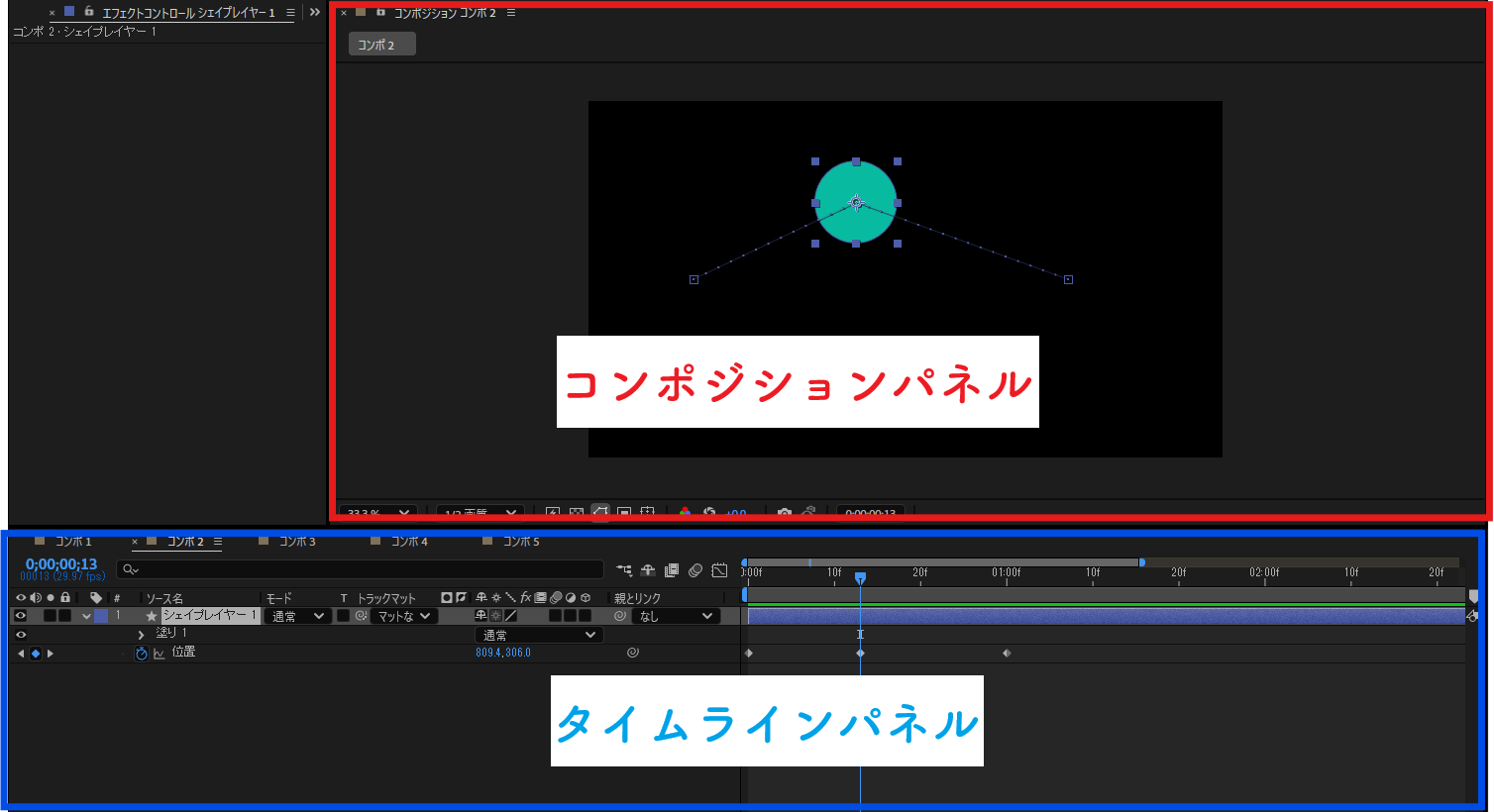Click the adjustment layer column header icon
This screenshot has height=812, width=1494.
tap(571, 598)
